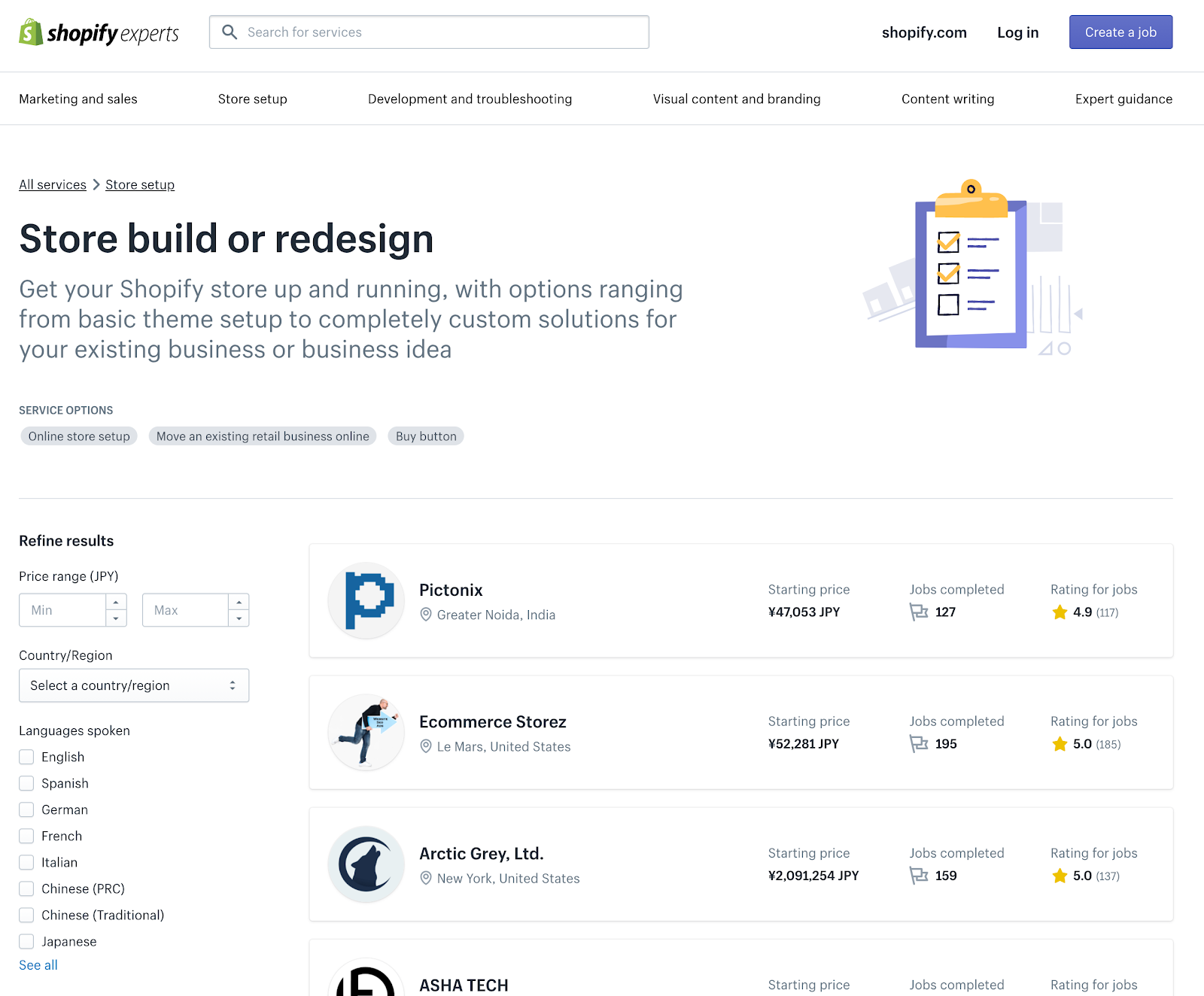Enable the English language filter

26,757
